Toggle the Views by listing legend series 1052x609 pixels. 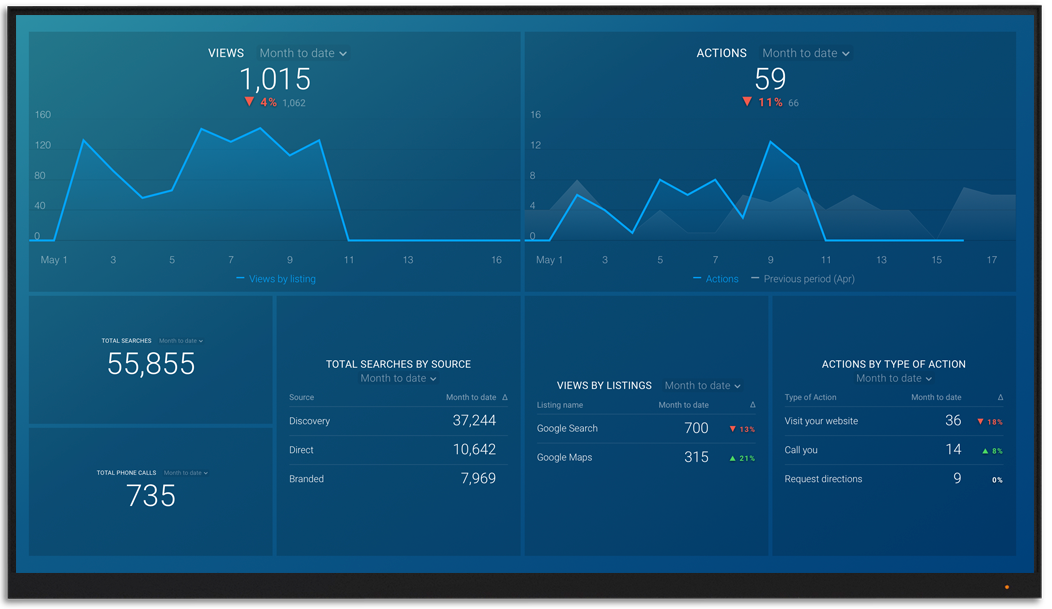(276, 279)
